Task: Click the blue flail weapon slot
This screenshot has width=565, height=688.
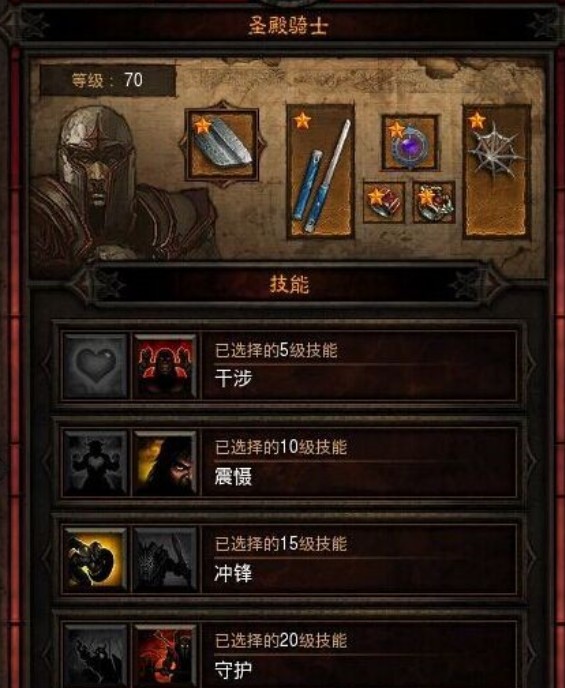Action: pyautogui.click(x=321, y=172)
